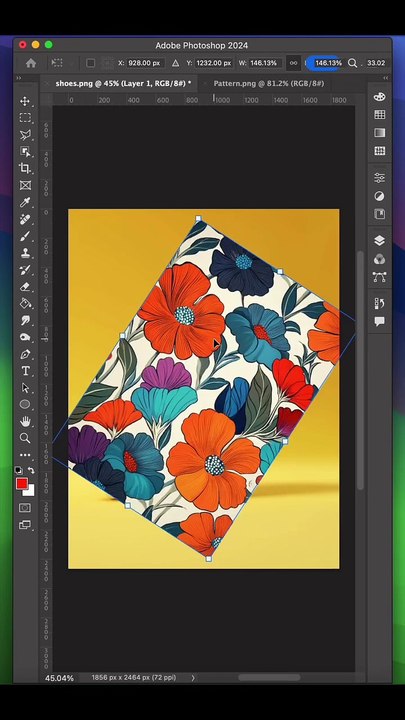This screenshot has width=405, height=720.
Task: Reset to default foreground and background colors
Action: 18,470
